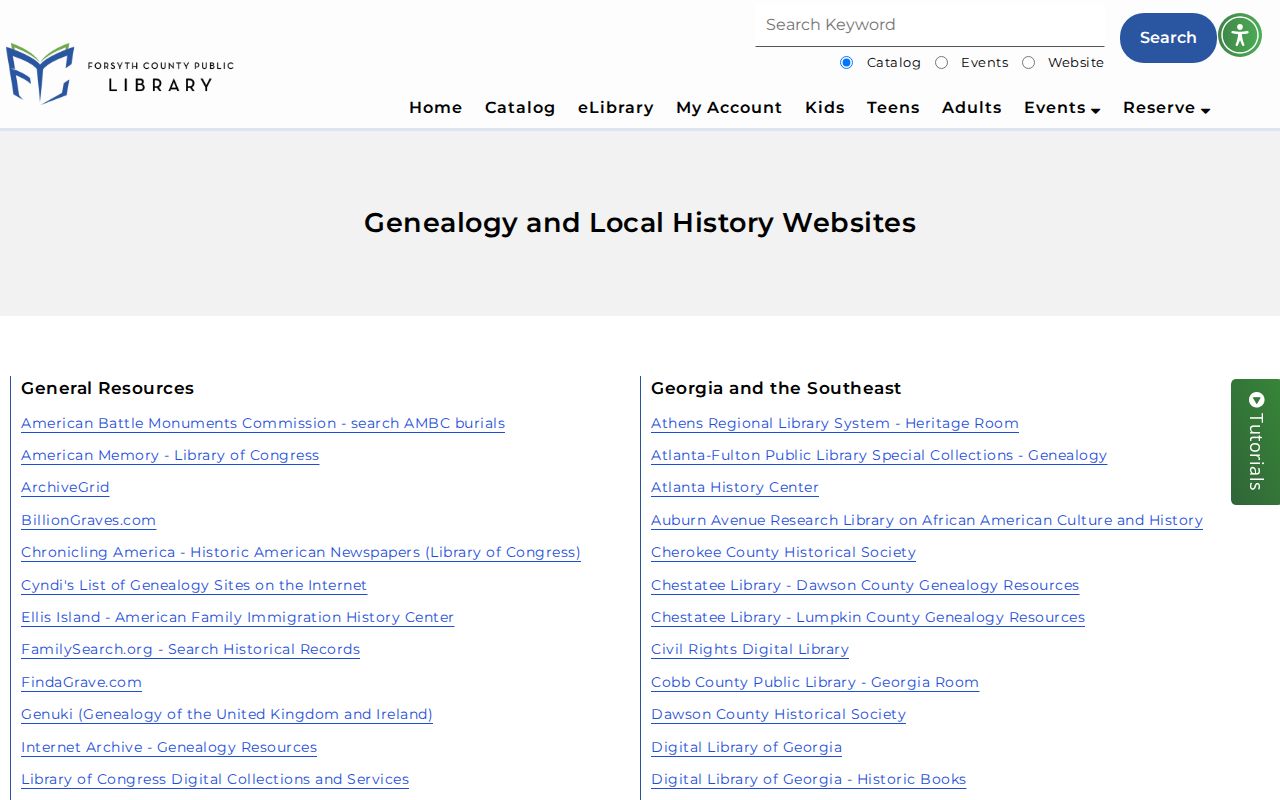This screenshot has width=1280, height=800.
Task: Open the accessibility options icon
Action: click(x=1240, y=36)
